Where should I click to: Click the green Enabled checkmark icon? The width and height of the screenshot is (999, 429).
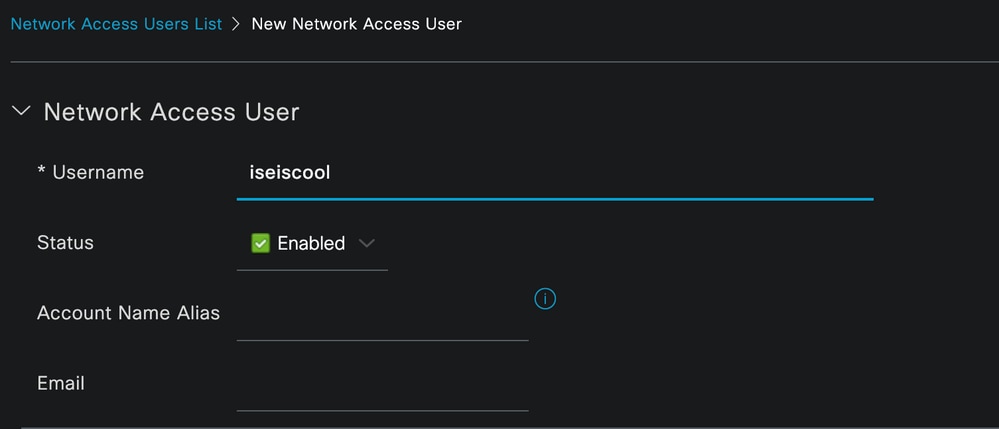(x=261, y=243)
